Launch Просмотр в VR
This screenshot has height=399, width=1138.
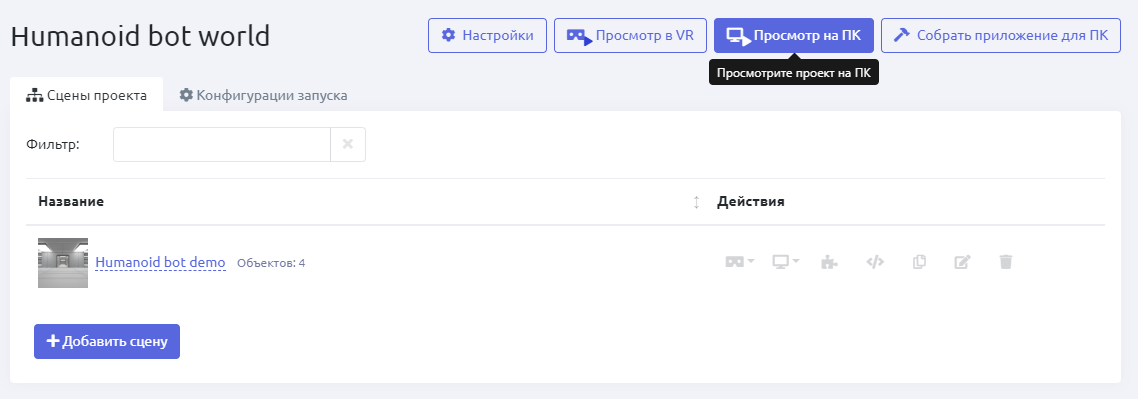pos(630,36)
